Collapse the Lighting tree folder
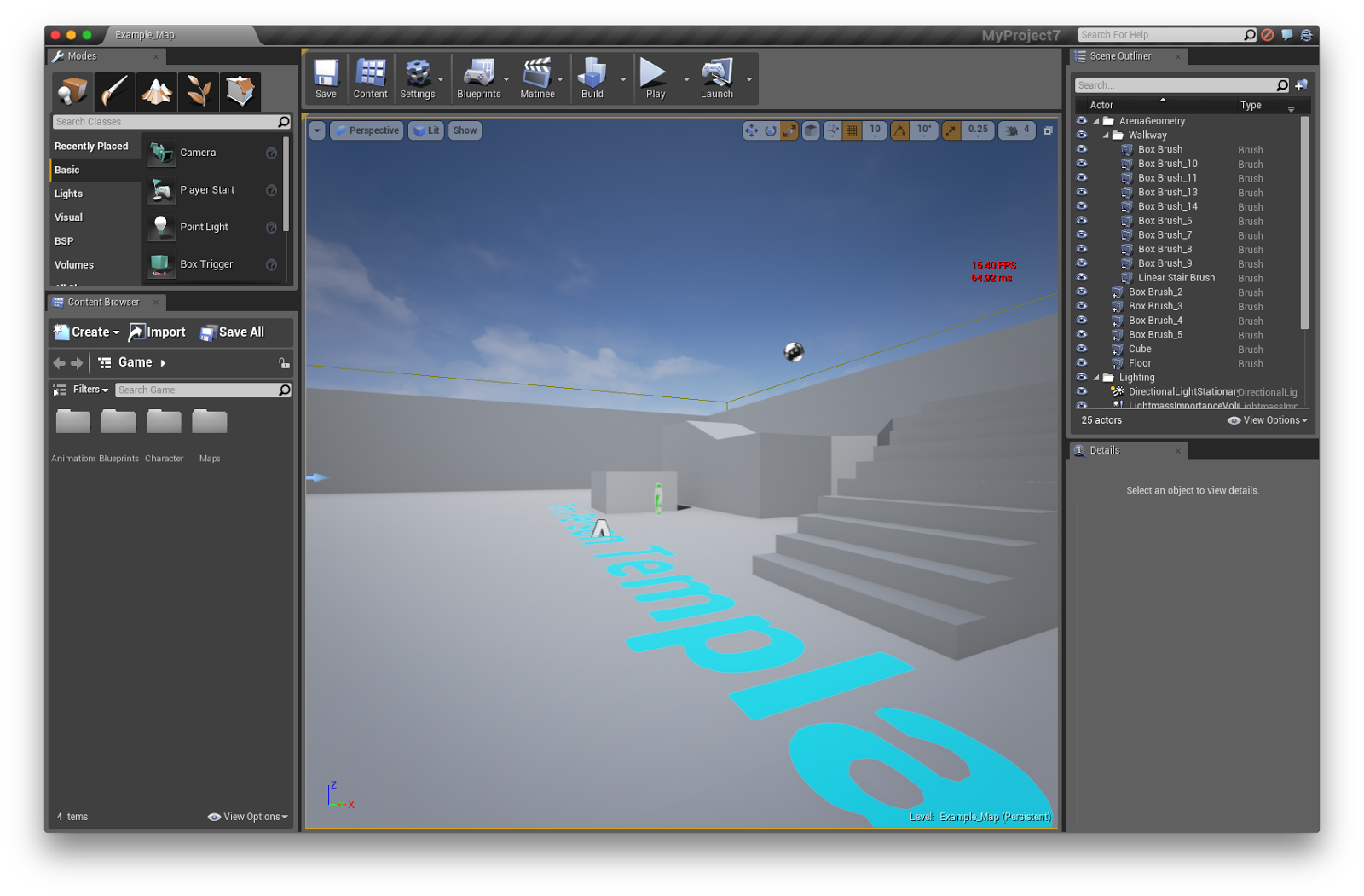1364x896 pixels. (1096, 378)
